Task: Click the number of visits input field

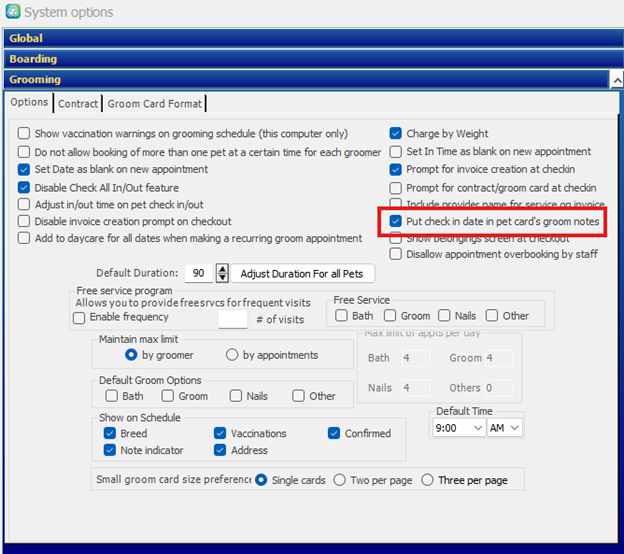Action: 233,319
